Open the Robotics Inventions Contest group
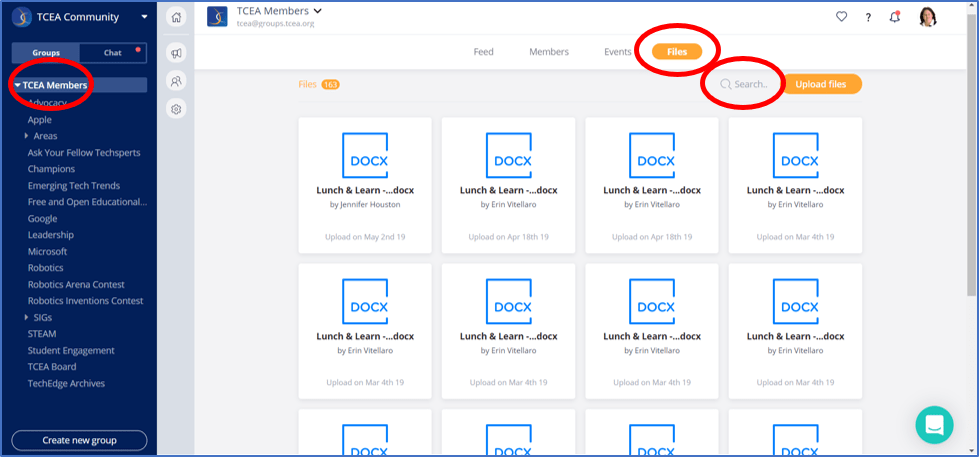The image size is (979, 457). pos(86,300)
